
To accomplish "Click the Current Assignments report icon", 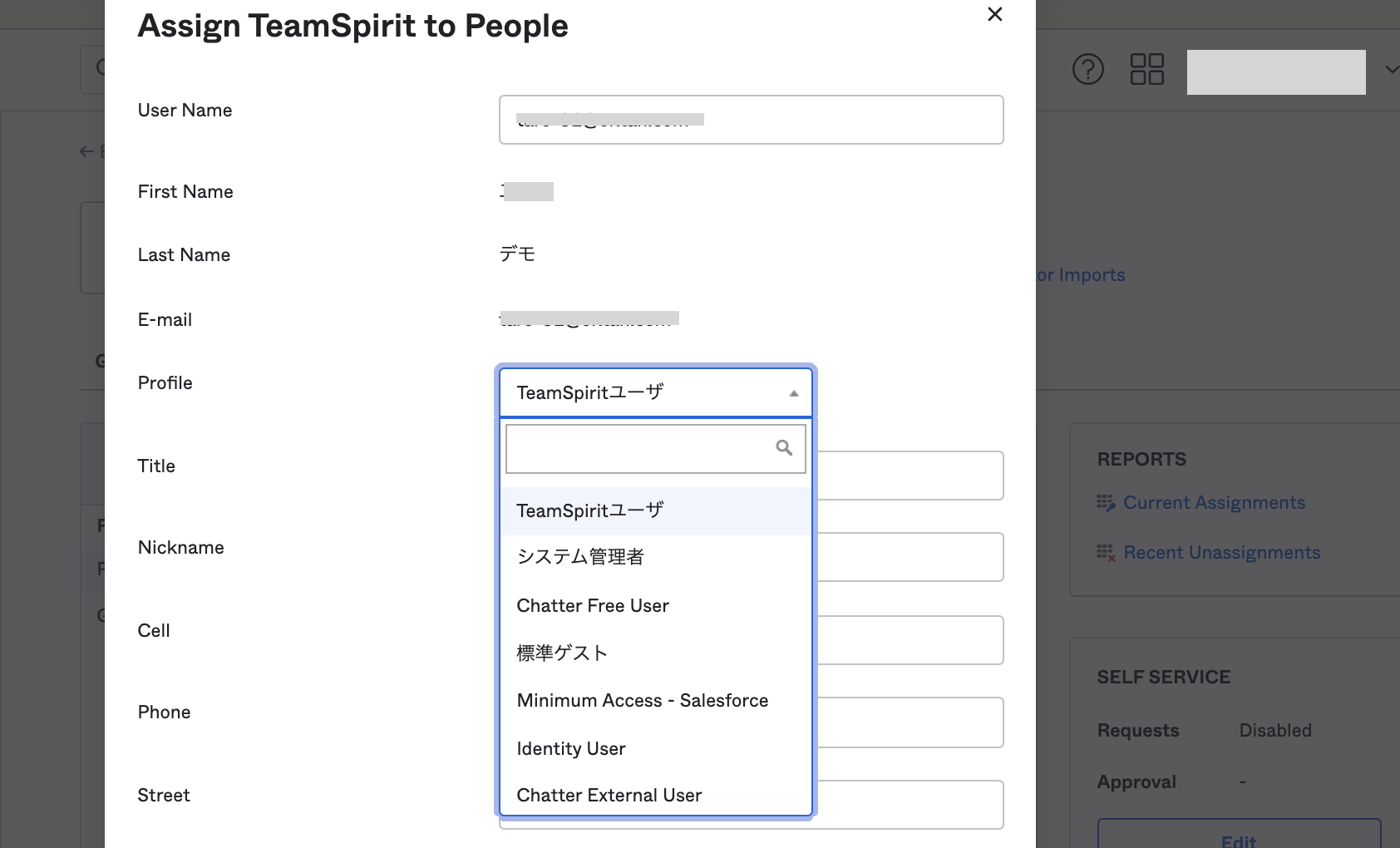I will pyautogui.click(x=1105, y=503).
